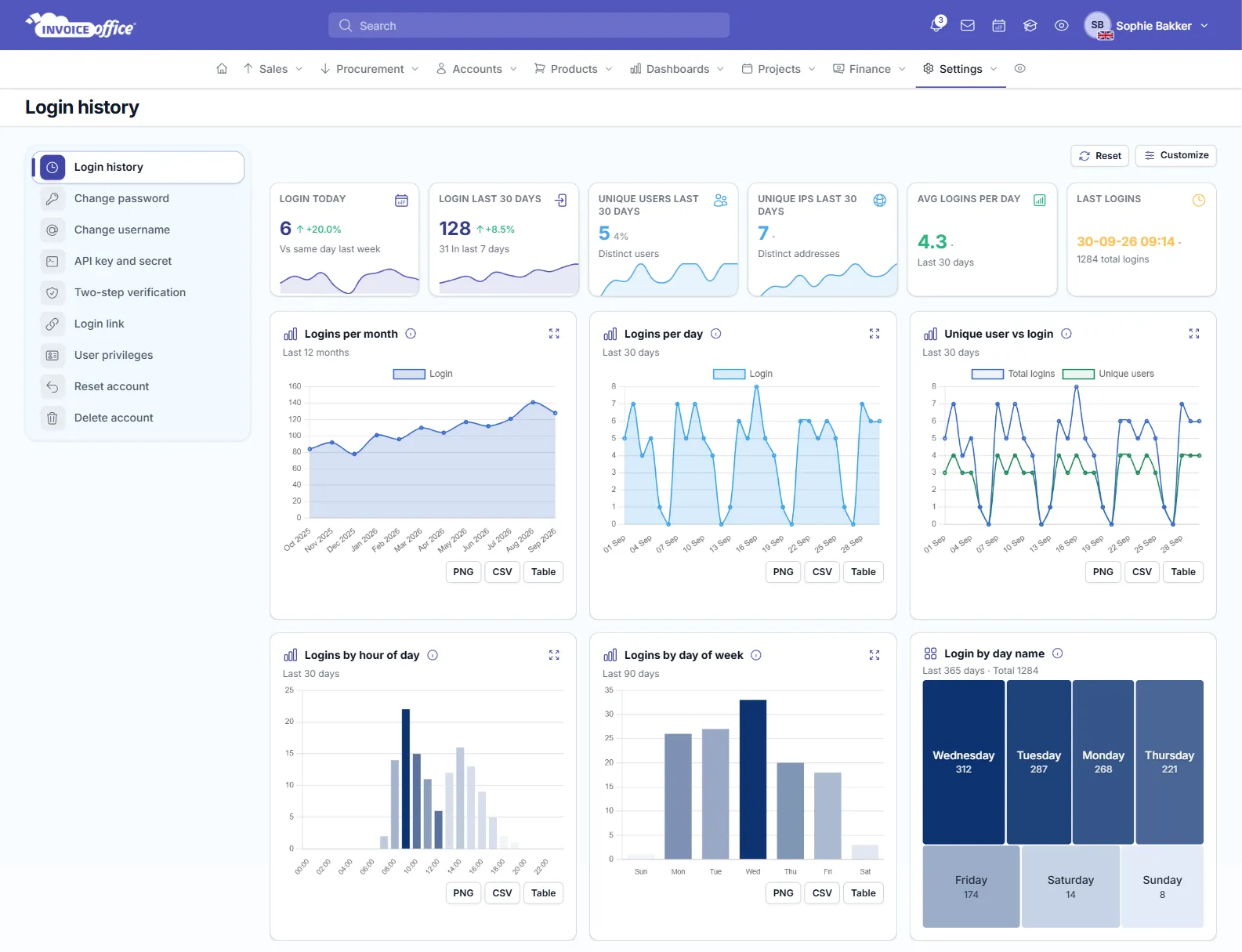Open Two-step verification in sidebar
1242x952 pixels.
tap(138, 292)
